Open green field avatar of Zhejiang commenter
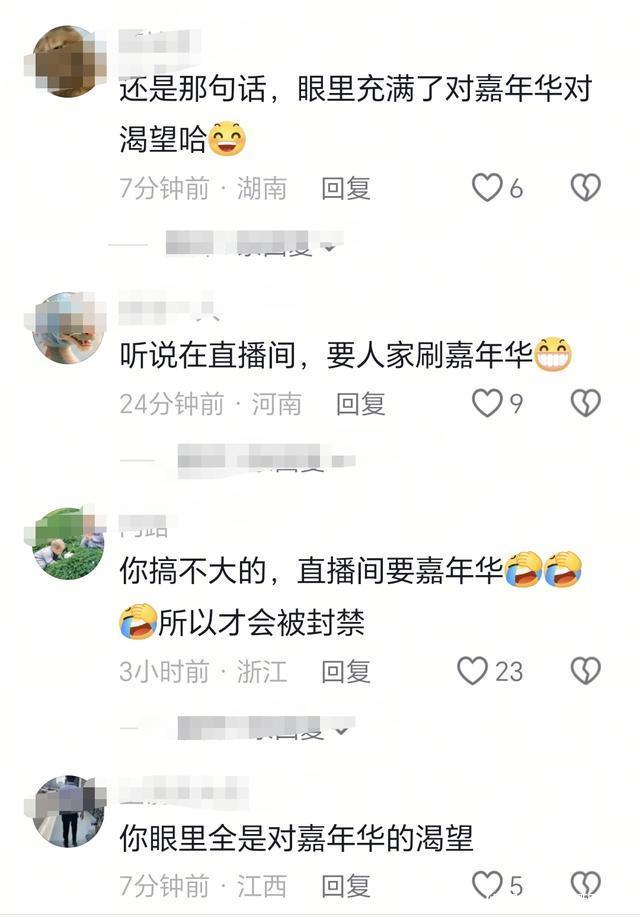This screenshot has height=917, width=640. [x=67, y=544]
